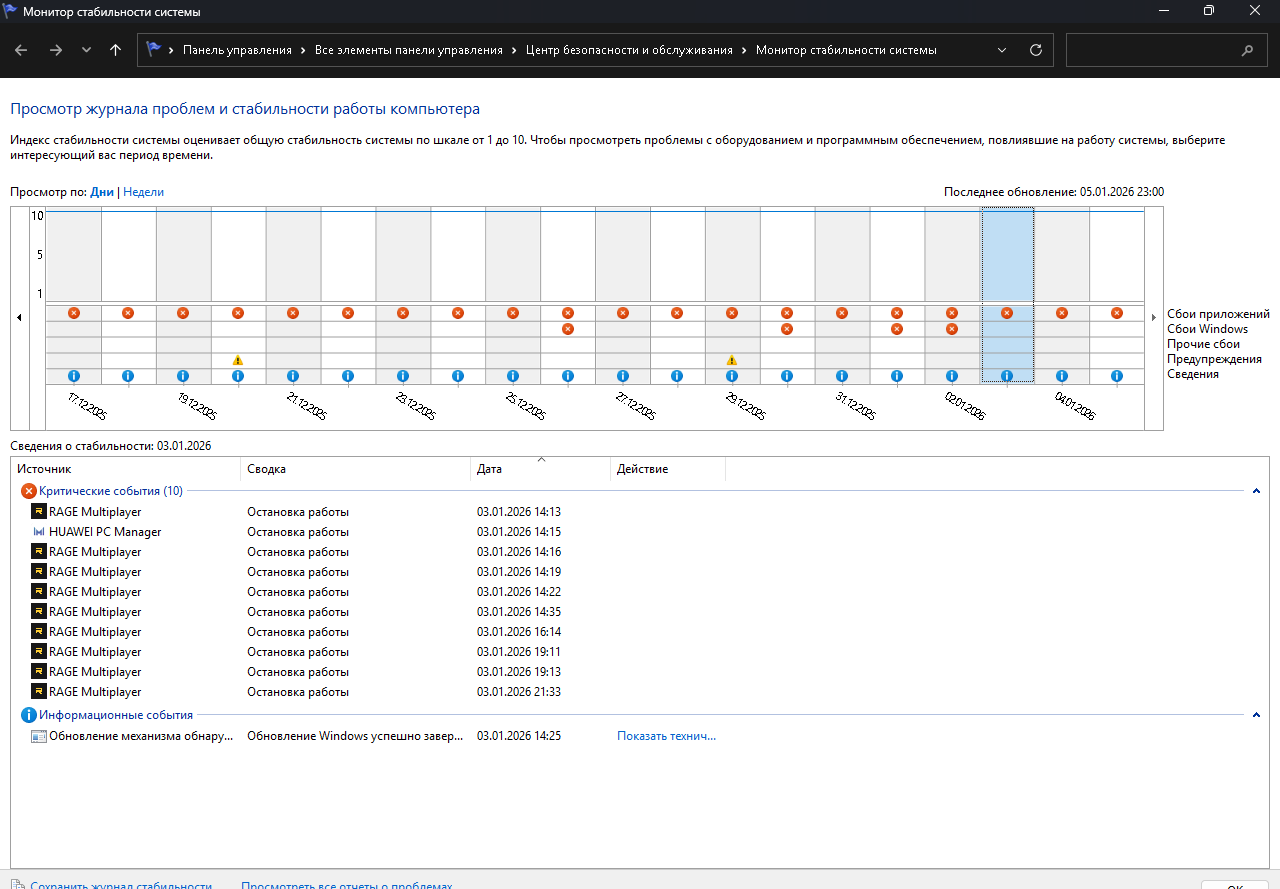Select the application failure icon for 19.12.2025

coord(183,313)
